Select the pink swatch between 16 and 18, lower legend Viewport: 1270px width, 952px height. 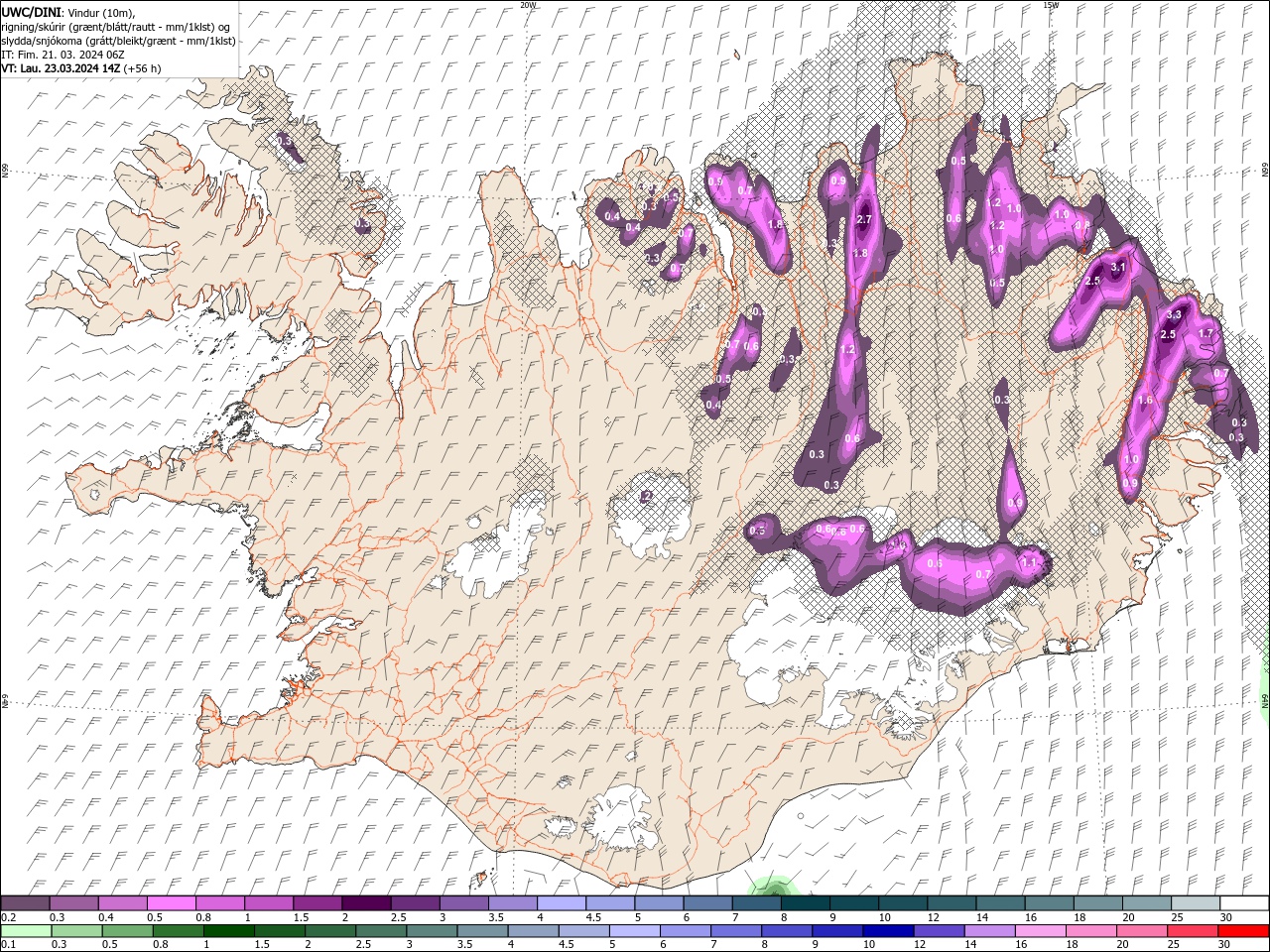click(x=1039, y=930)
